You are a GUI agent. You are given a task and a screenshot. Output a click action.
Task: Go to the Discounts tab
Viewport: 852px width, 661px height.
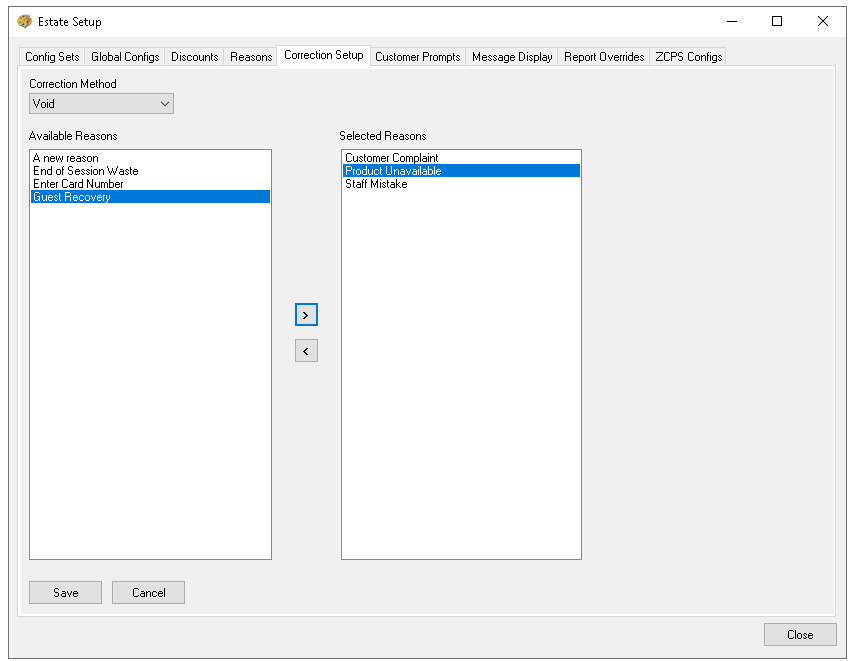tap(194, 57)
